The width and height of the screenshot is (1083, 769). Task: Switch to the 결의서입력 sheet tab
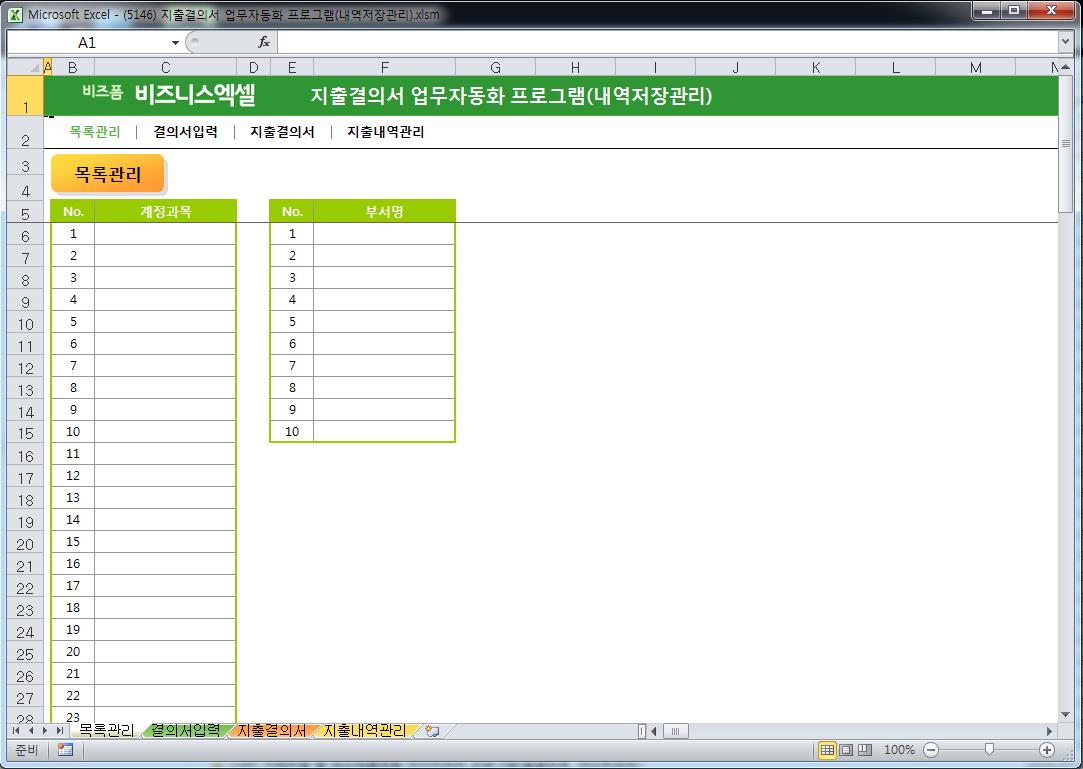click(185, 730)
